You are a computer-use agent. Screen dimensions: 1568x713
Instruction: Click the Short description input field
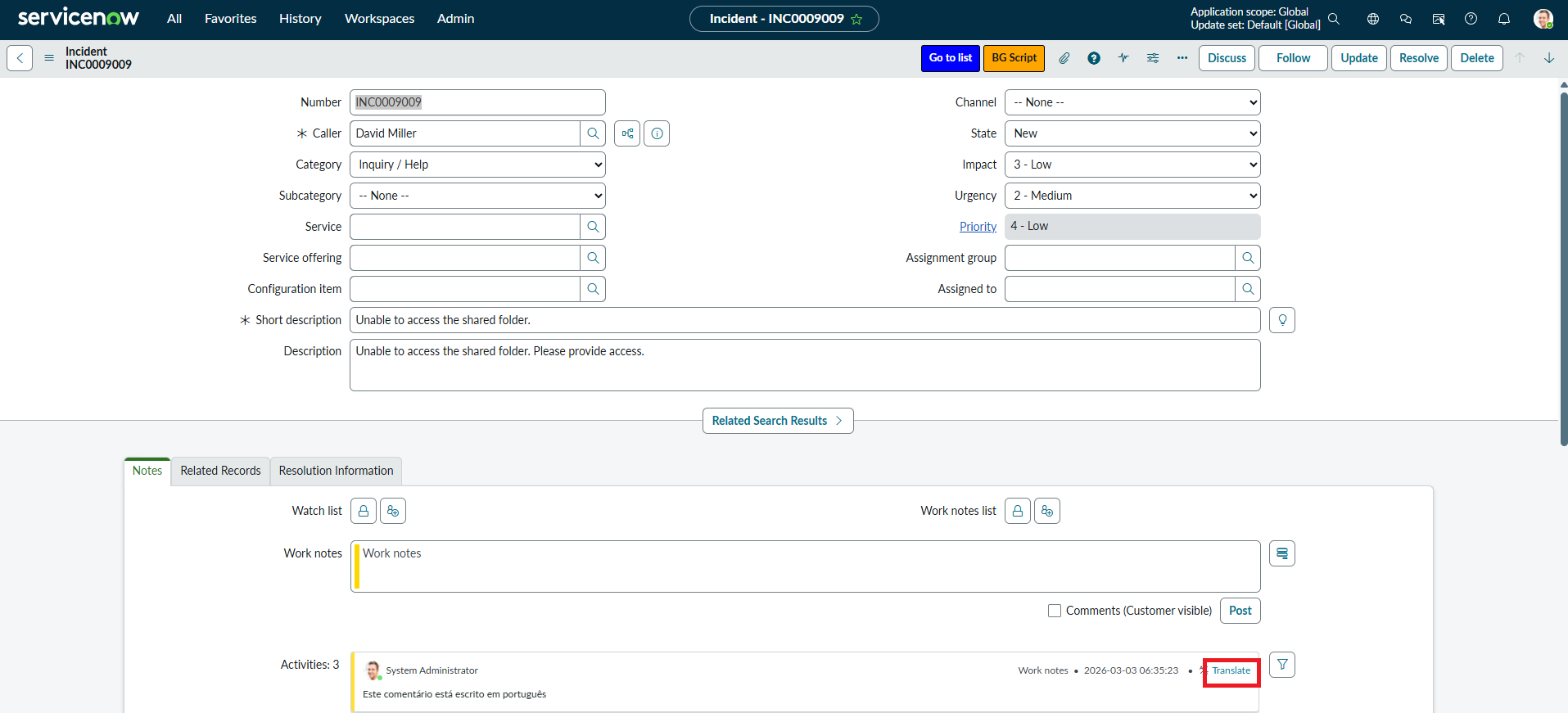tap(805, 320)
